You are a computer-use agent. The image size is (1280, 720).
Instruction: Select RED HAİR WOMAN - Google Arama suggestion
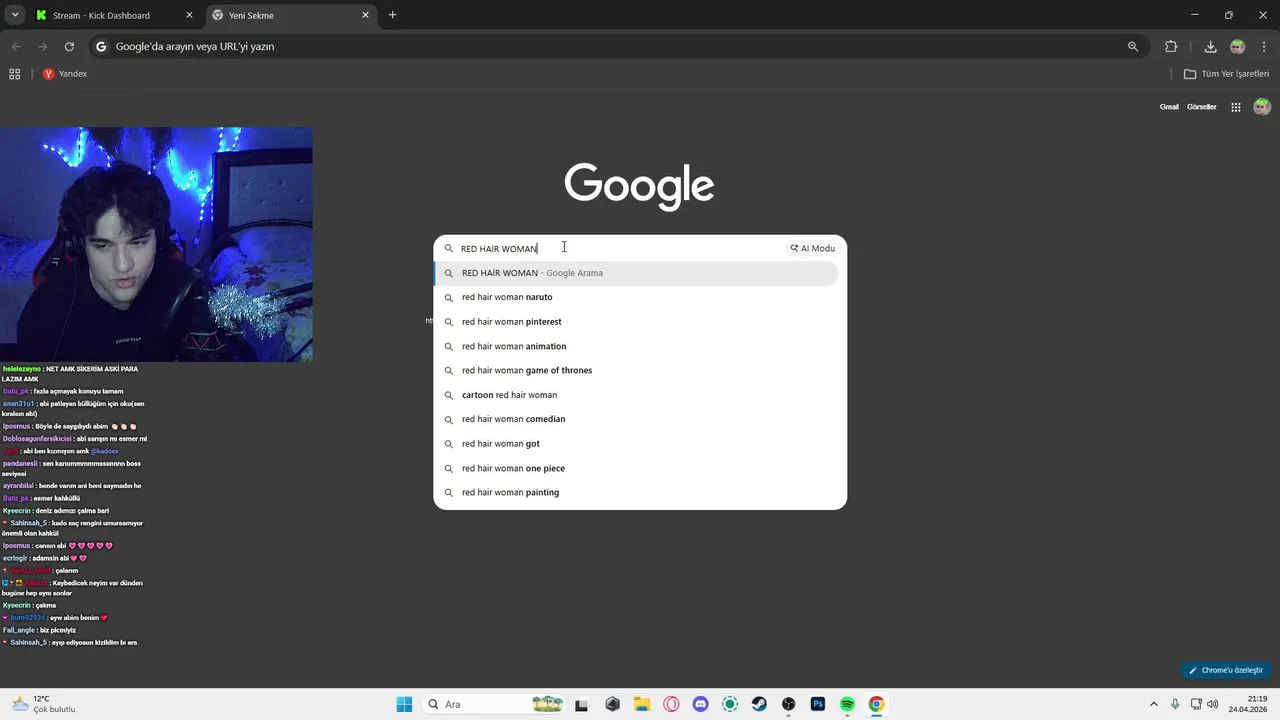(636, 273)
